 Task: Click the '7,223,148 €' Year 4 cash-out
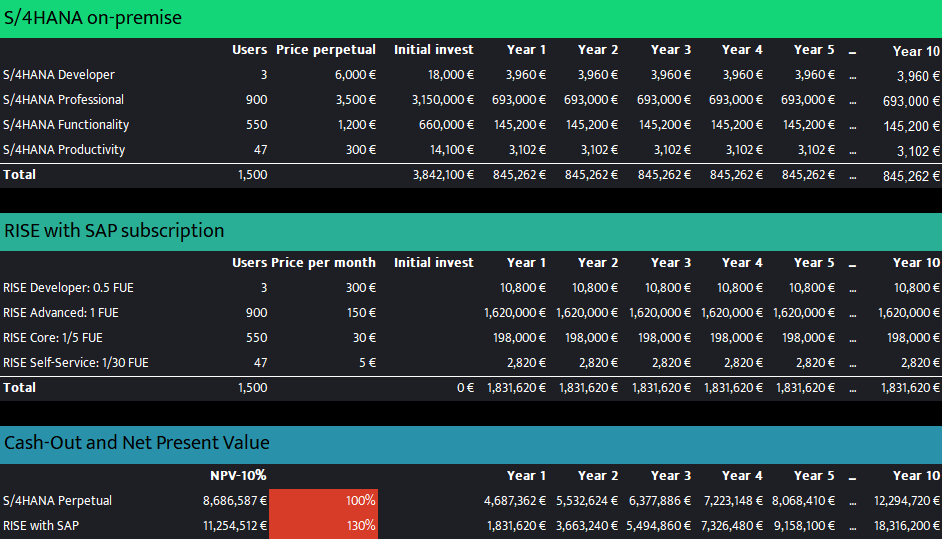point(732,501)
